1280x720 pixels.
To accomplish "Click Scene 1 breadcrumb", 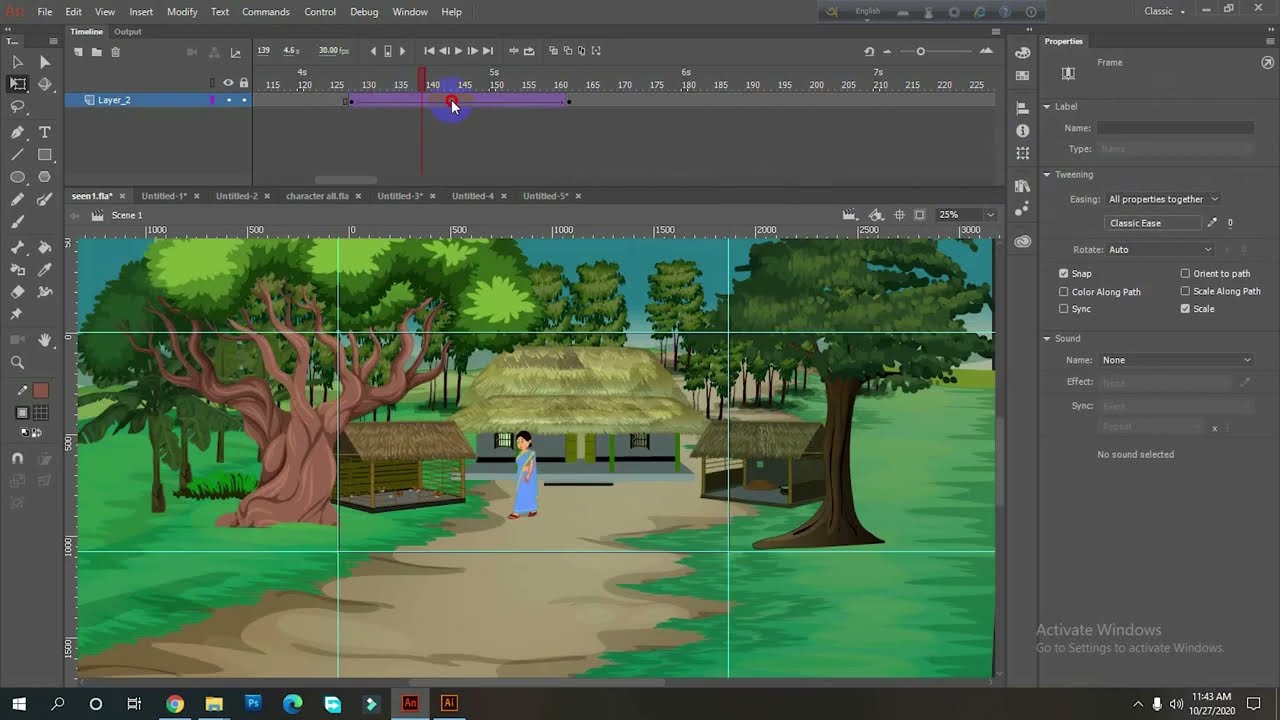I will [x=127, y=215].
